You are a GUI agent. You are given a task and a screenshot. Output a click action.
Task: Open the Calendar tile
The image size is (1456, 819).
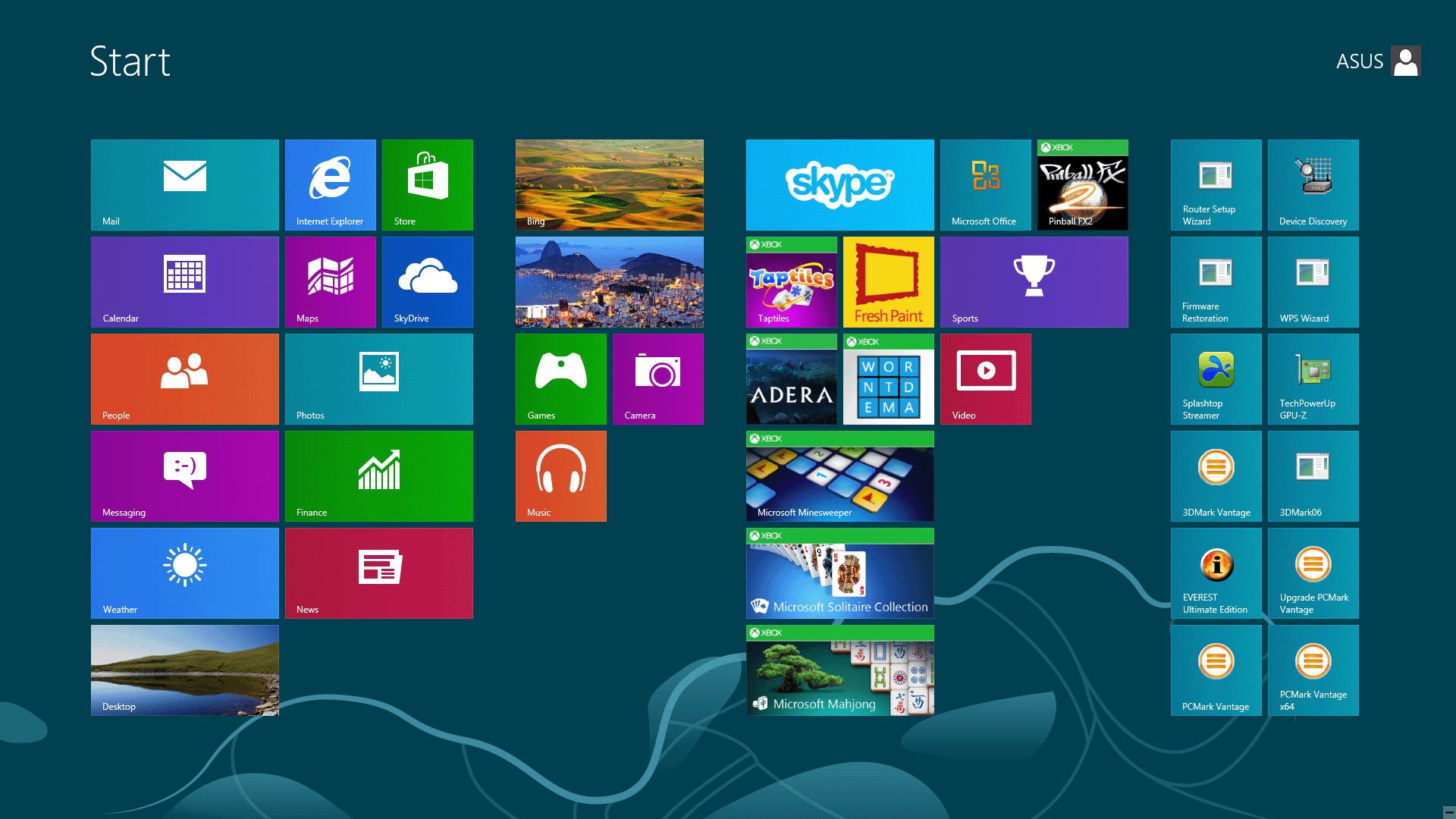185,282
